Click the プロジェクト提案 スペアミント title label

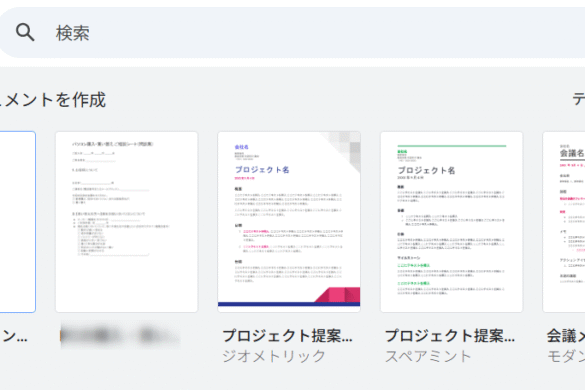(450, 336)
